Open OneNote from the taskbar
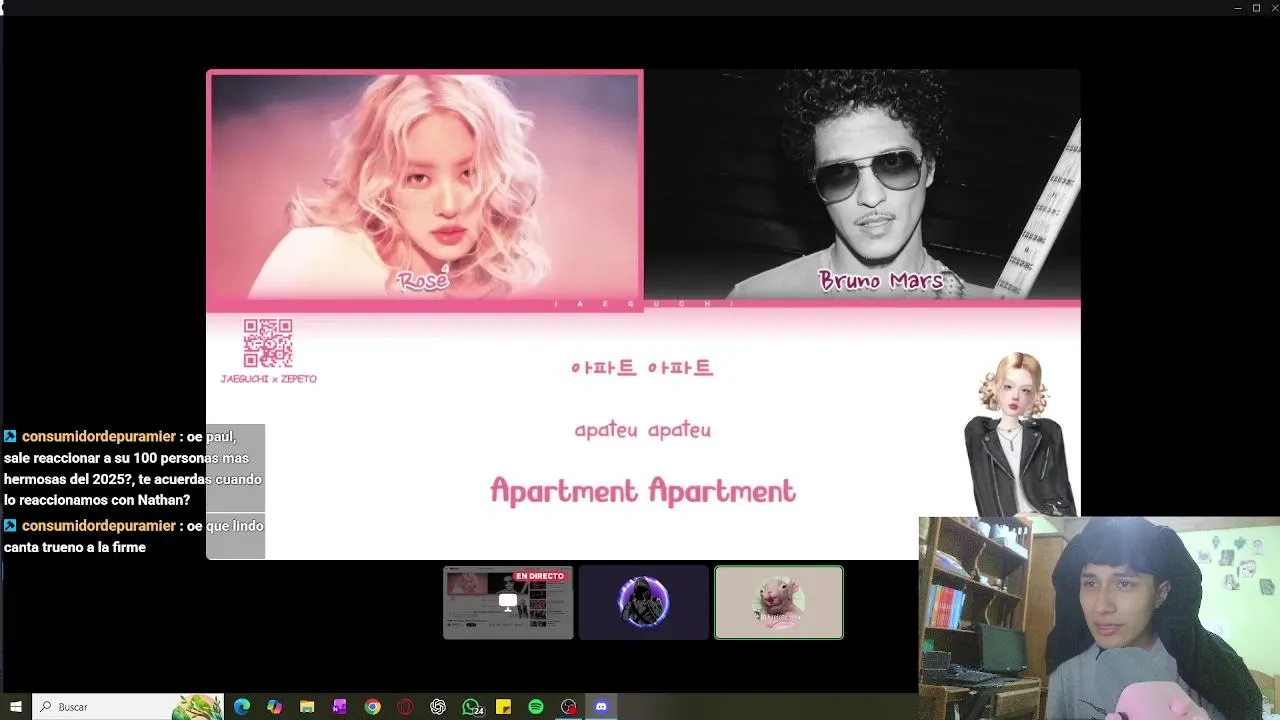Viewport: 1280px width, 720px height. pyautogui.click(x=340, y=707)
